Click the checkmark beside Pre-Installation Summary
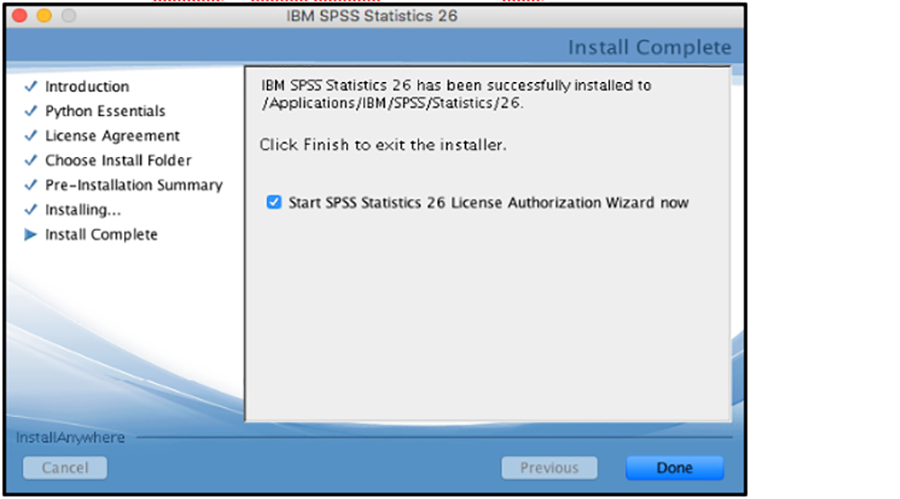900x499 pixels. [31, 185]
